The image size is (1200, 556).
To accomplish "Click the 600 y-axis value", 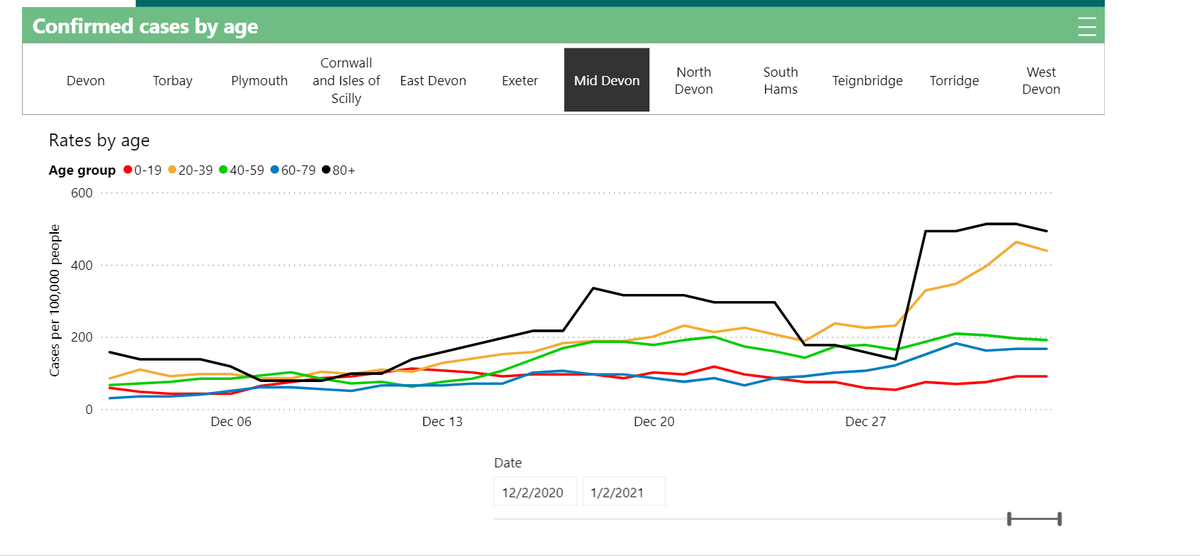I will coord(82,193).
